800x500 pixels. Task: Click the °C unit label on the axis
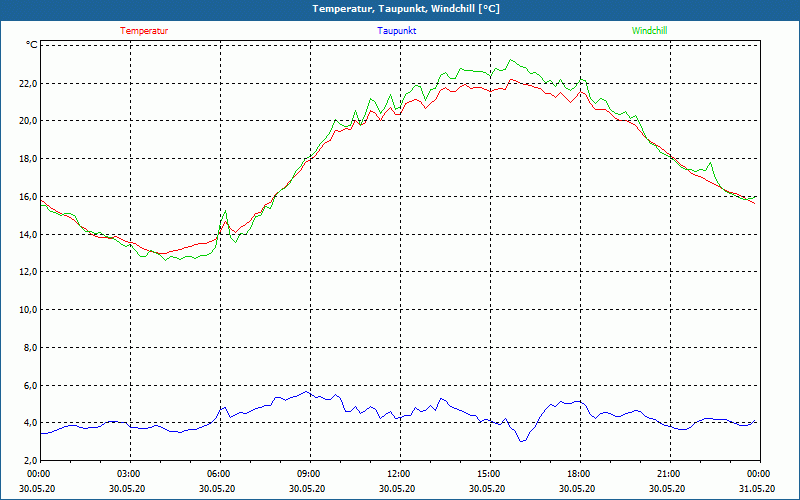(x=32, y=45)
